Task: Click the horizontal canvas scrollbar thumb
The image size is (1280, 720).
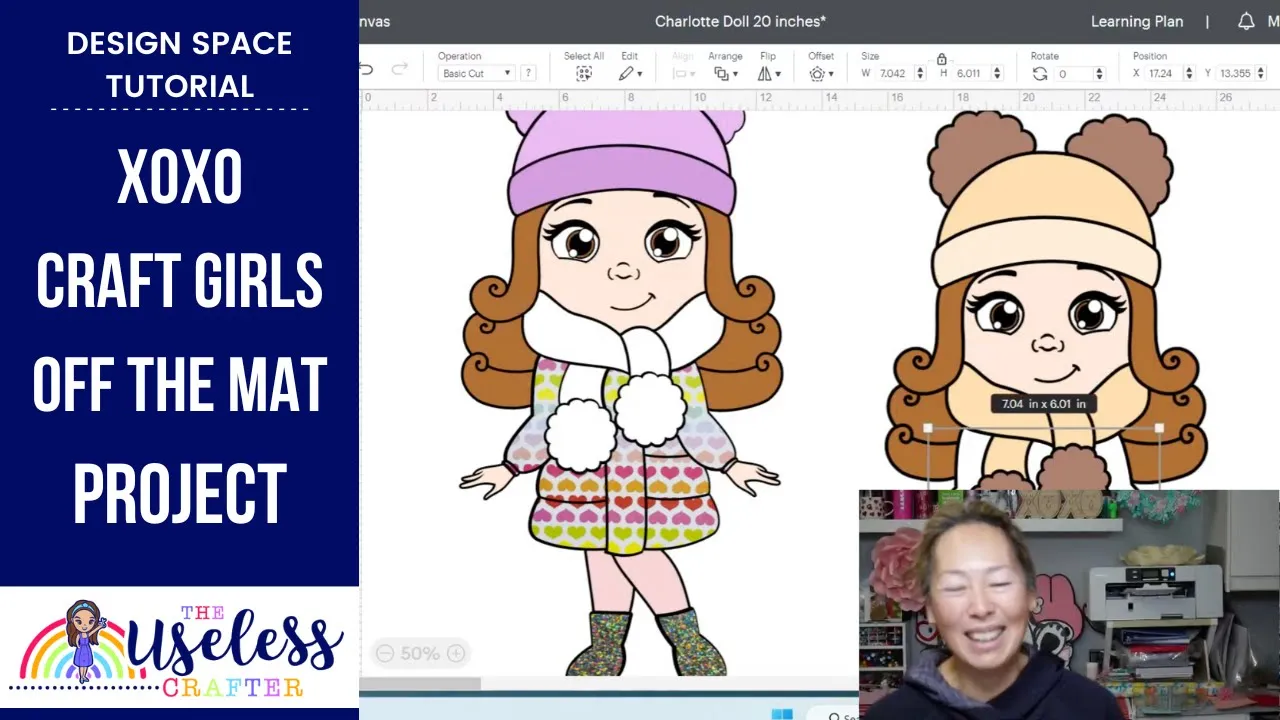Action: 420,684
